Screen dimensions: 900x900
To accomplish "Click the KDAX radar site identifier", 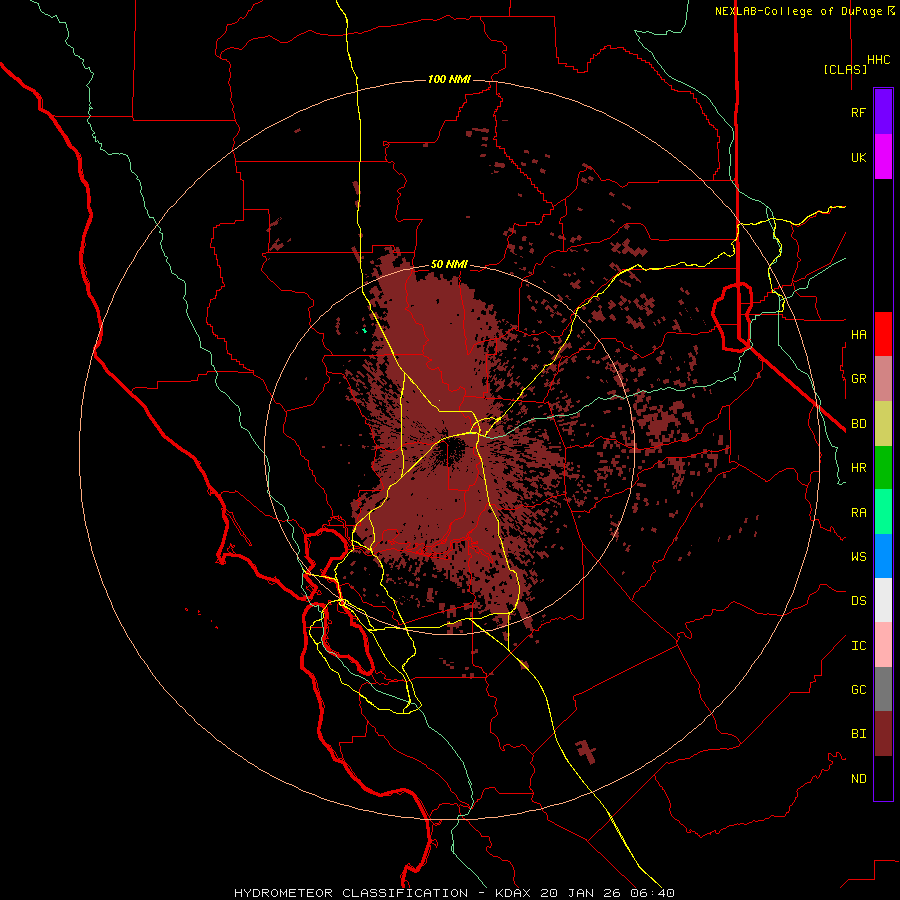I will click(x=513, y=893).
